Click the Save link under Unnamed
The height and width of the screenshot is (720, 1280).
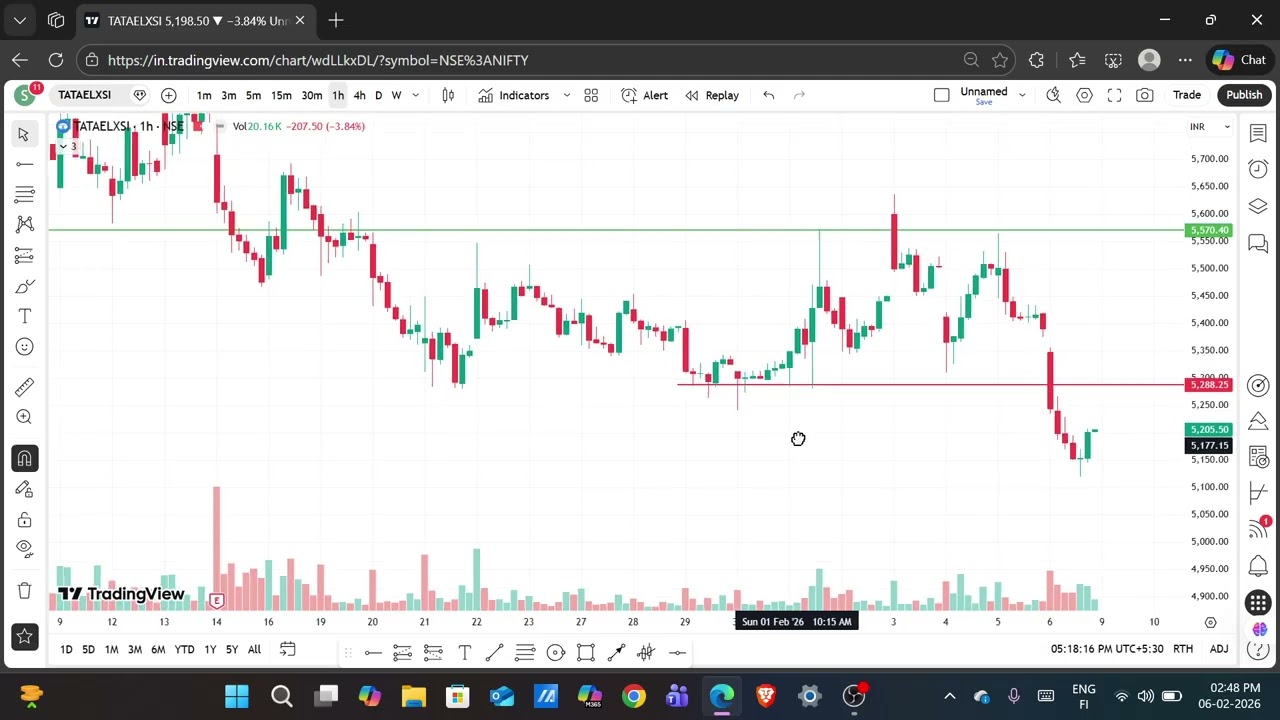(x=984, y=102)
